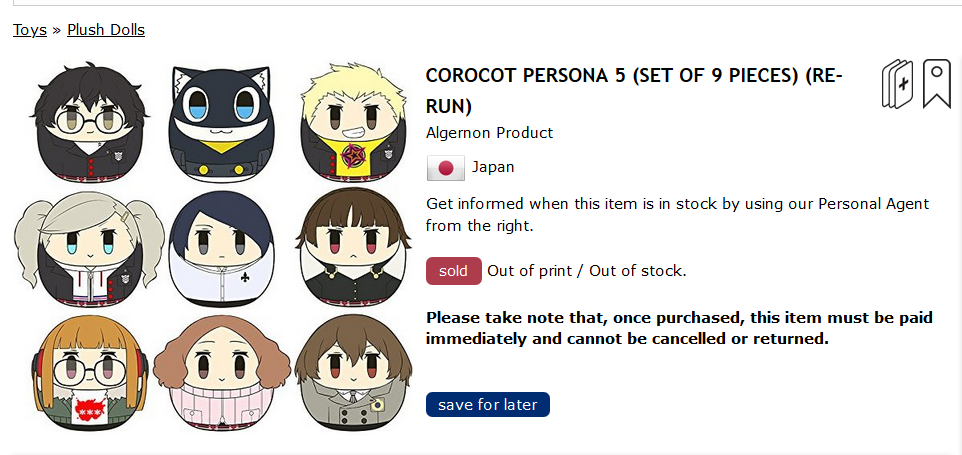Click the dark blue-haired plush in white
This screenshot has width=962, height=455.
[221, 250]
